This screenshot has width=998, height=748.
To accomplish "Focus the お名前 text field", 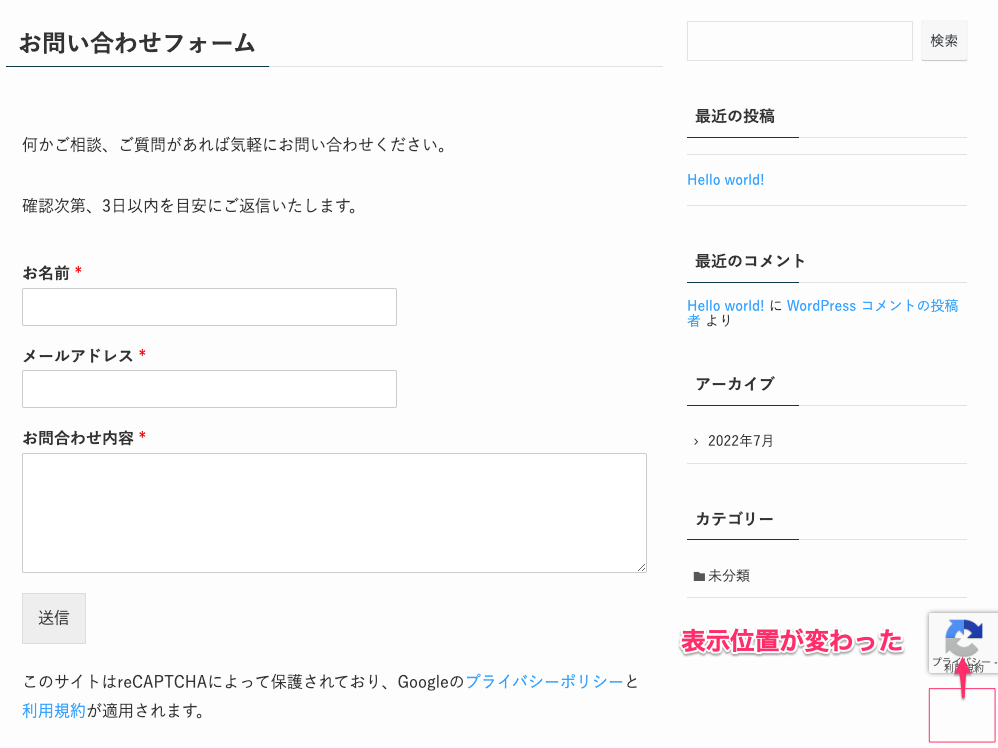I will pos(209,307).
